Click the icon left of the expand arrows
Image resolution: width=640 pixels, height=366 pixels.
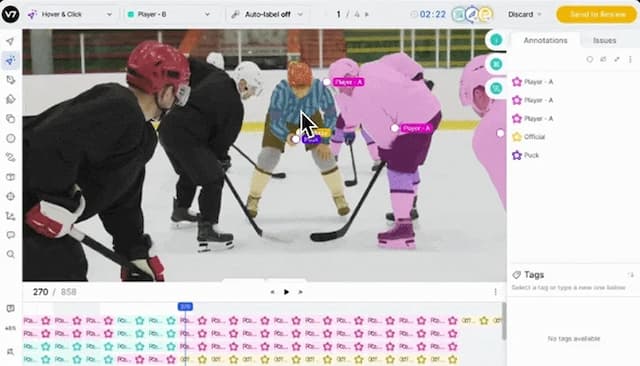coord(603,59)
